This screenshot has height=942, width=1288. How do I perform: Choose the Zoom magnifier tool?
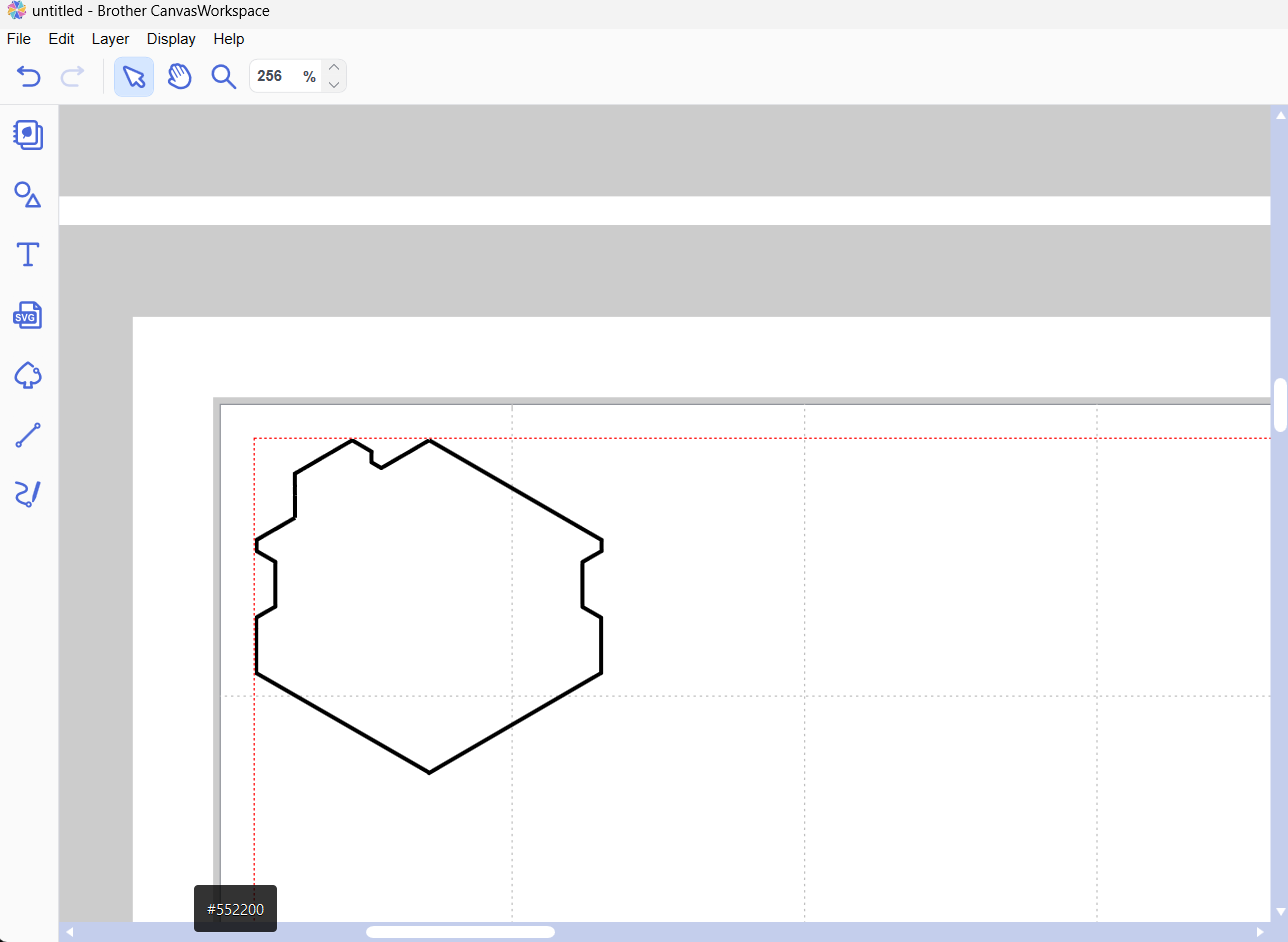[x=223, y=77]
